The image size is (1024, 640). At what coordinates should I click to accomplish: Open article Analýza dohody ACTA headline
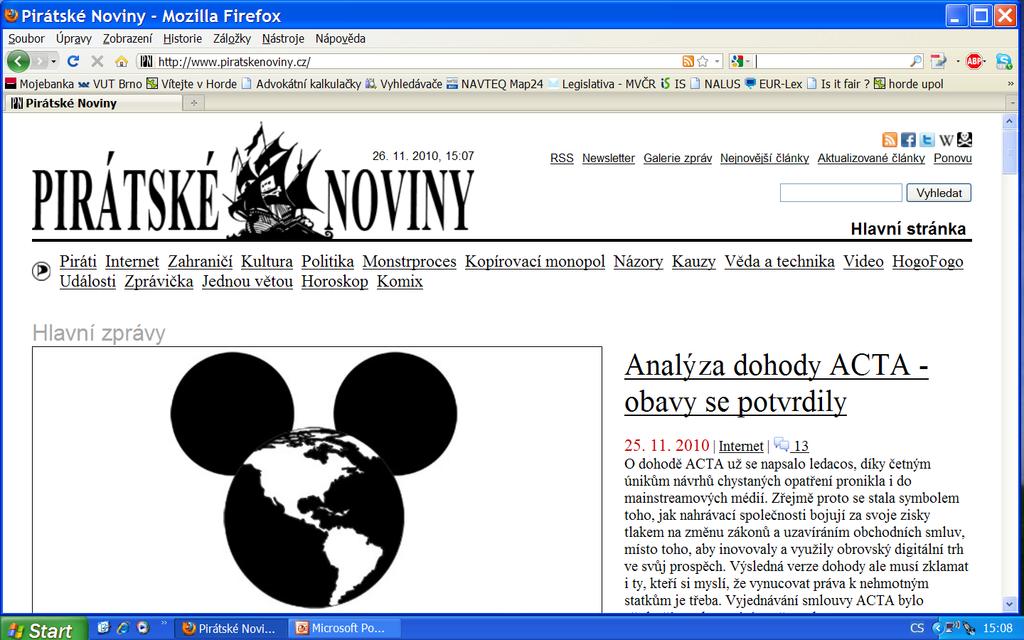tap(776, 383)
